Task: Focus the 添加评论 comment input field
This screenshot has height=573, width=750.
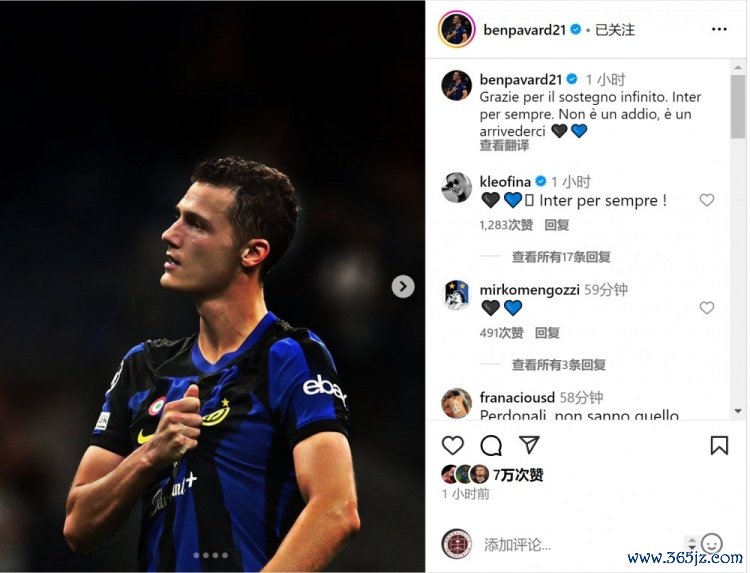Action: (x=585, y=544)
